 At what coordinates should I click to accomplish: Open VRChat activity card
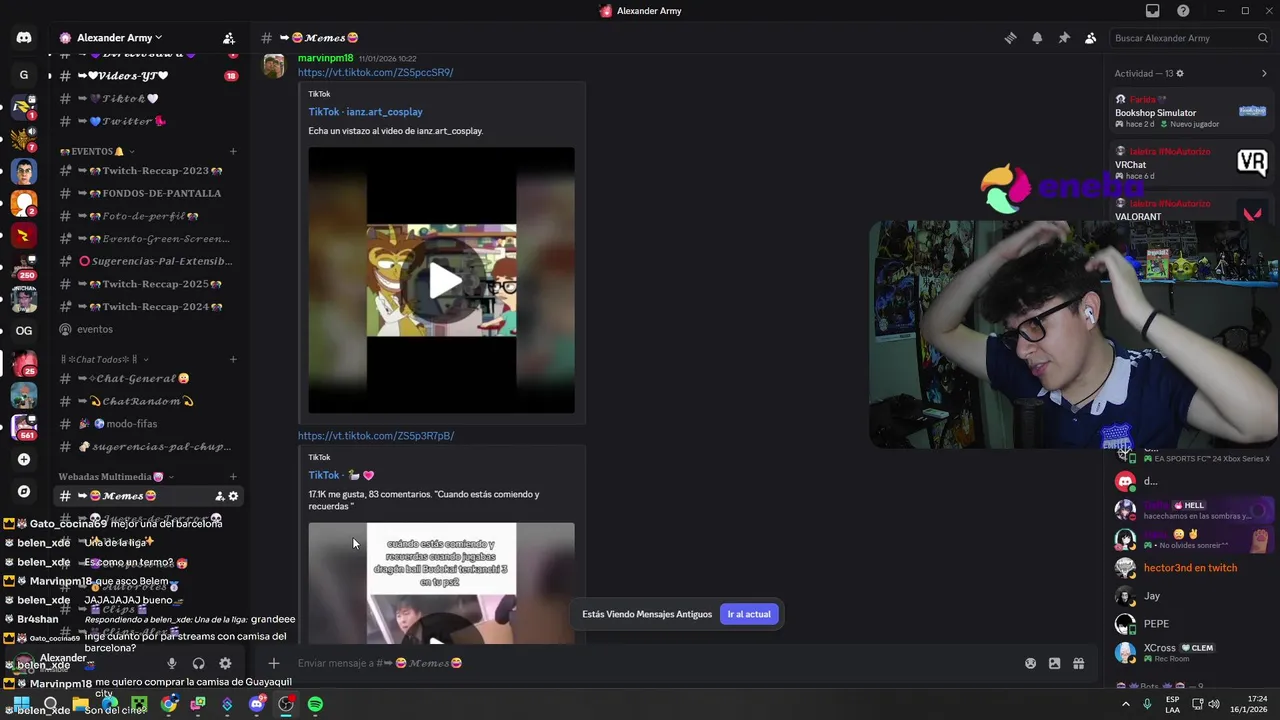click(1191, 164)
